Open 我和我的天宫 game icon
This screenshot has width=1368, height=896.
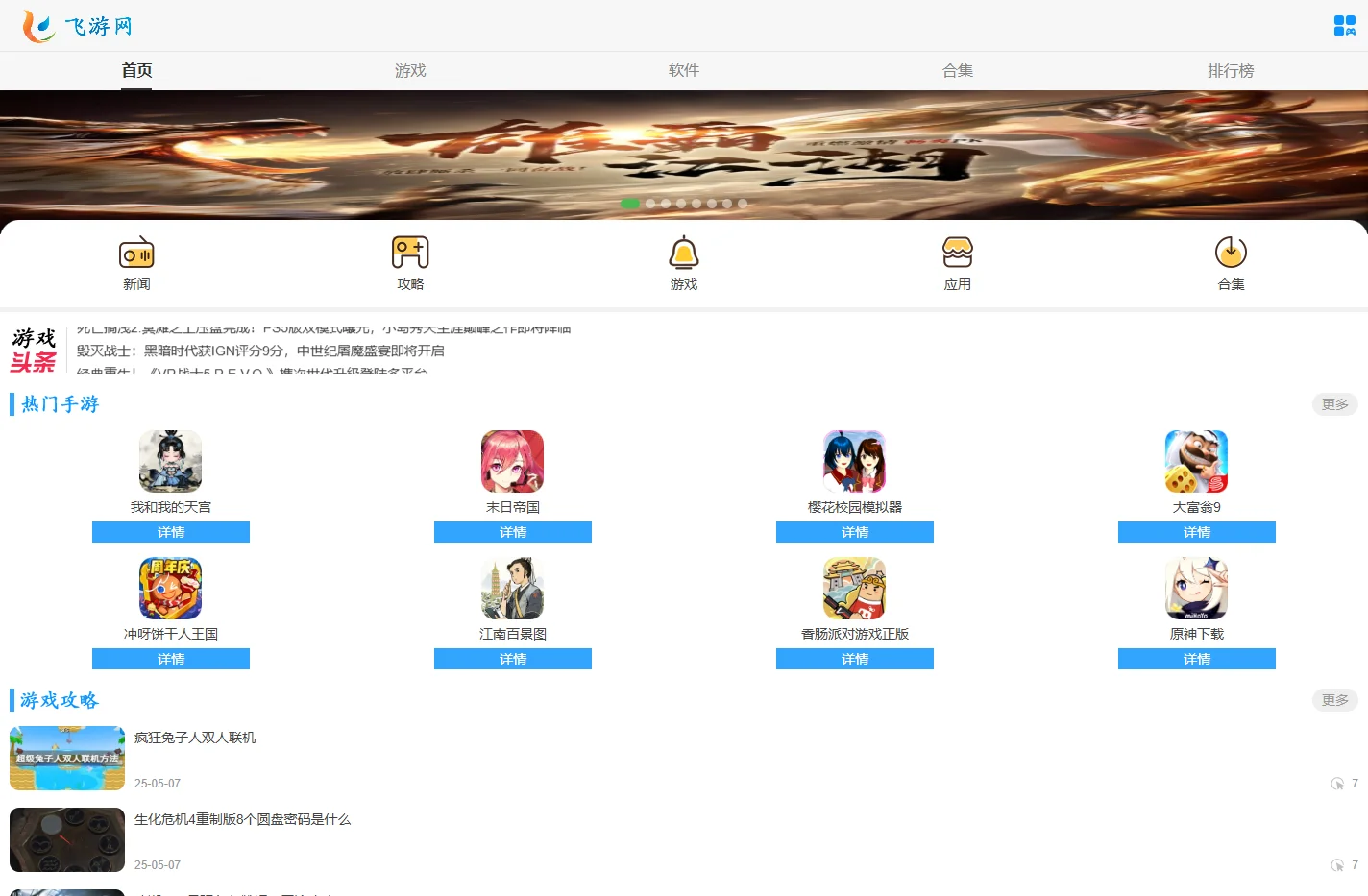coord(171,461)
